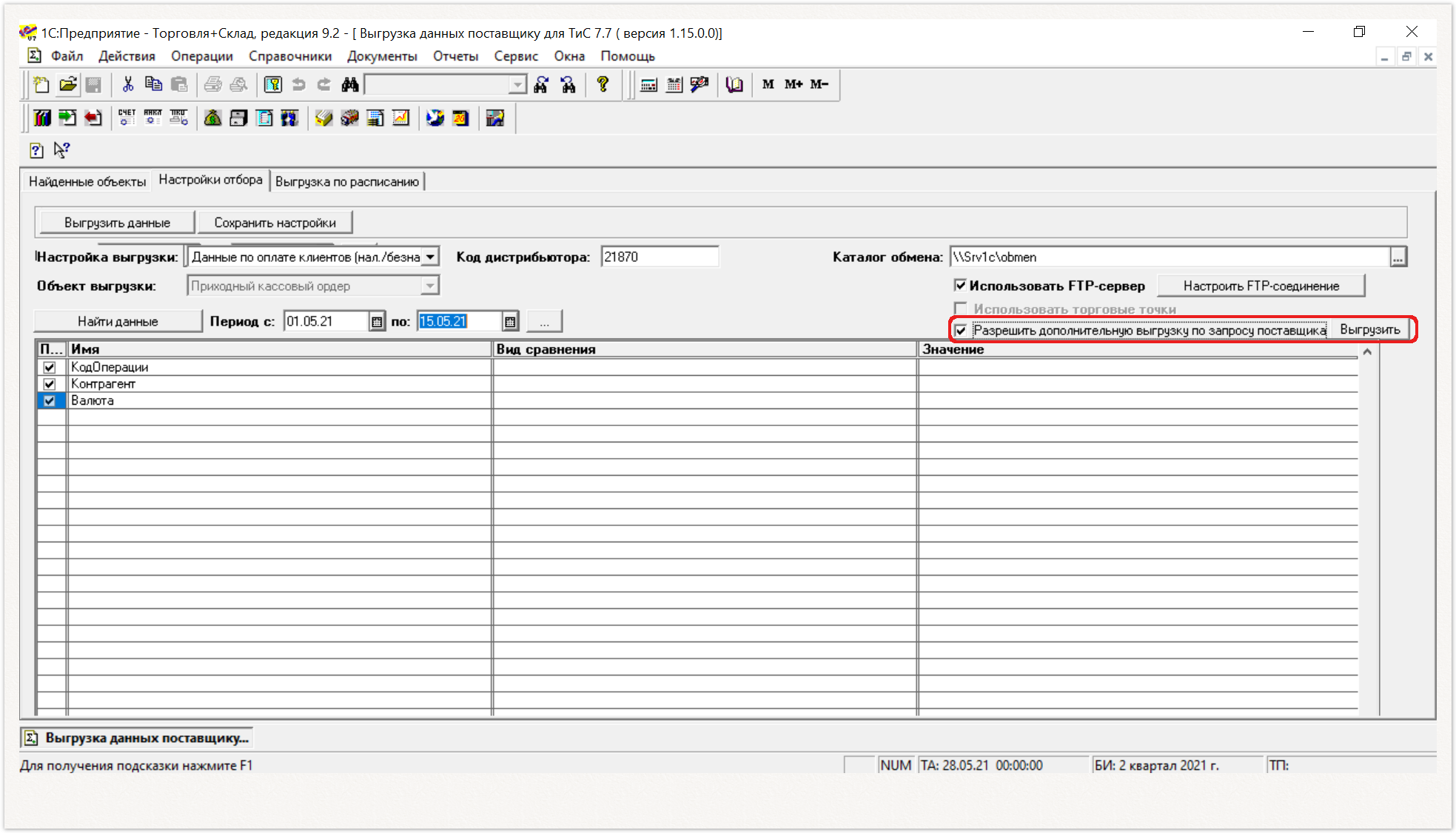Click the Cut scissors icon
The width and height of the screenshot is (1456, 833).
[x=128, y=85]
